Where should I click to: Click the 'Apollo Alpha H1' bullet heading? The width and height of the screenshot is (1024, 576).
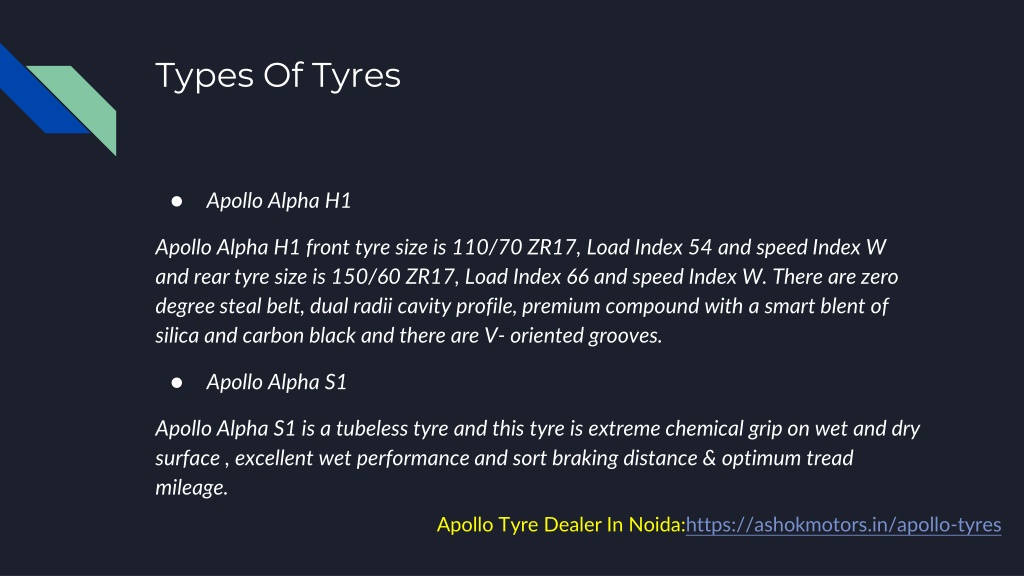[x=279, y=200]
